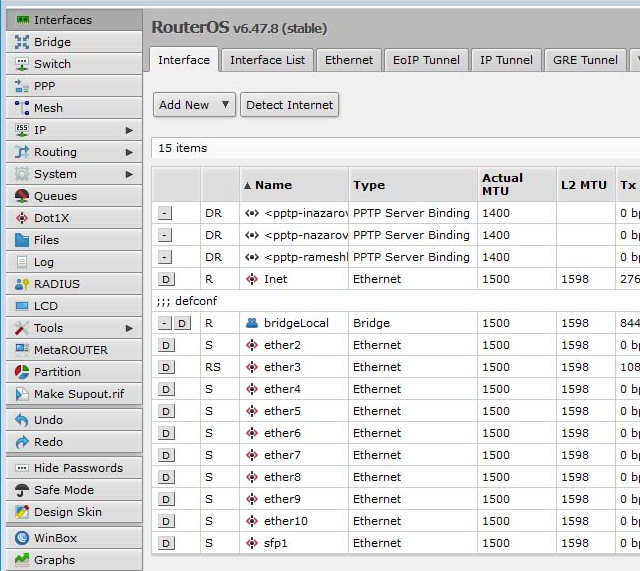Sort table by Name column
Viewport: 640px width, 571px height.
[294, 185]
